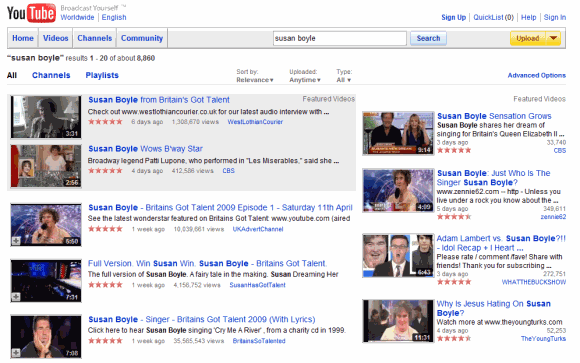580x363 pixels.
Task: Open the Type All dropdown
Action: coord(344,80)
